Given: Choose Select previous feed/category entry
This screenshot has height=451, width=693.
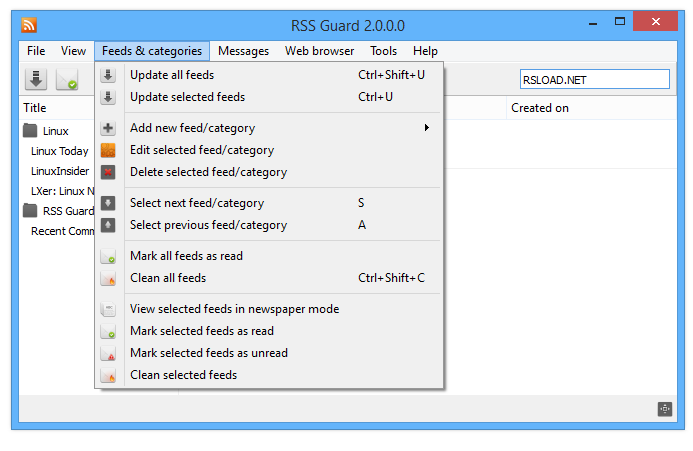Looking at the screenshot, I should click(x=269, y=225).
